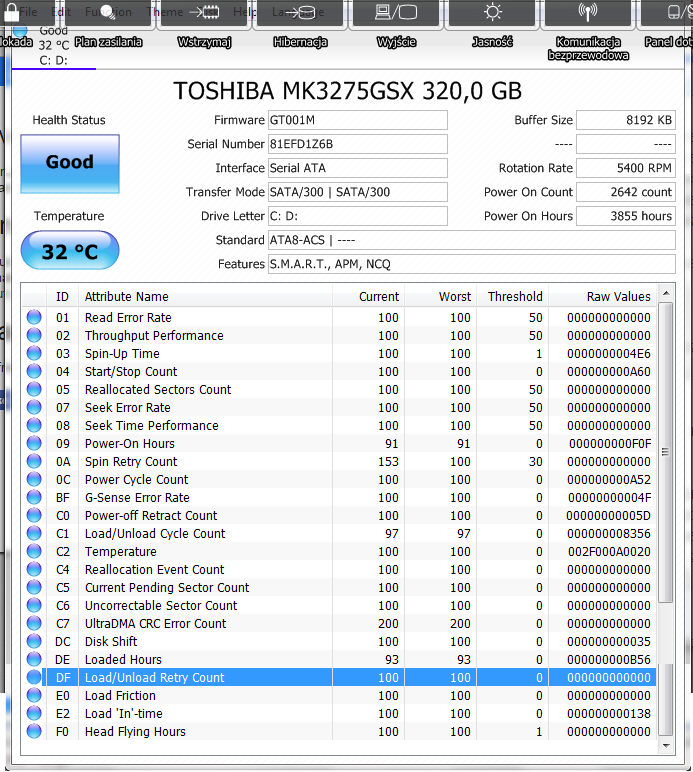Viewport: 693px width, 772px height.
Task: Click the Wstrzymaj suspend icon
Action: pyautogui.click(x=204, y=12)
